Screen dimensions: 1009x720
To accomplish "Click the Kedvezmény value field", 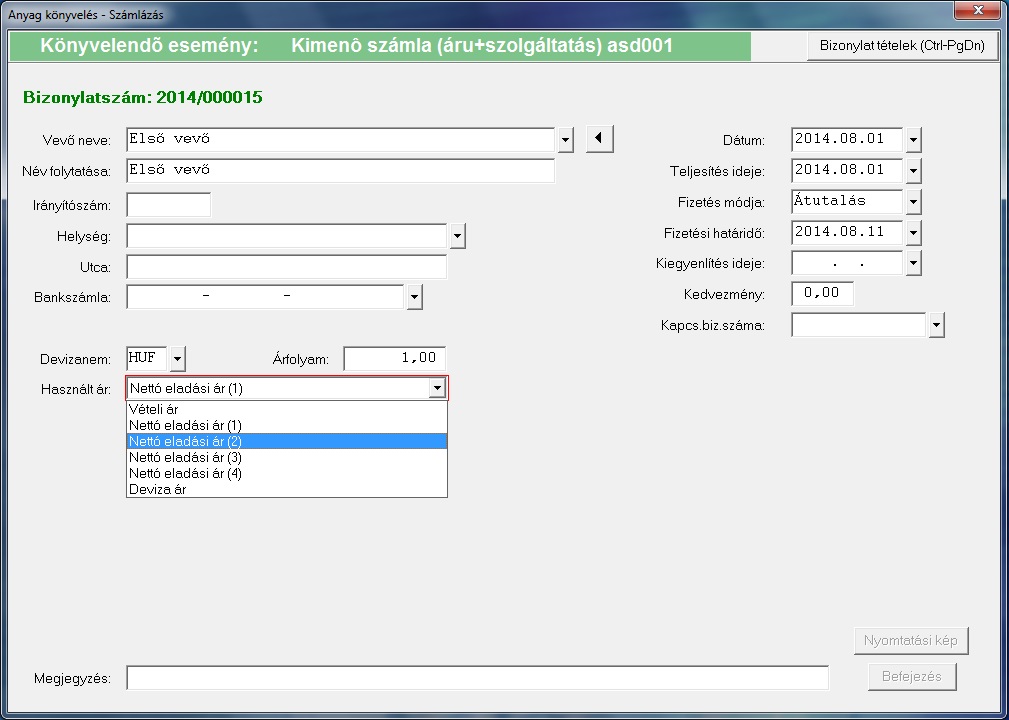I will (822, 294).
